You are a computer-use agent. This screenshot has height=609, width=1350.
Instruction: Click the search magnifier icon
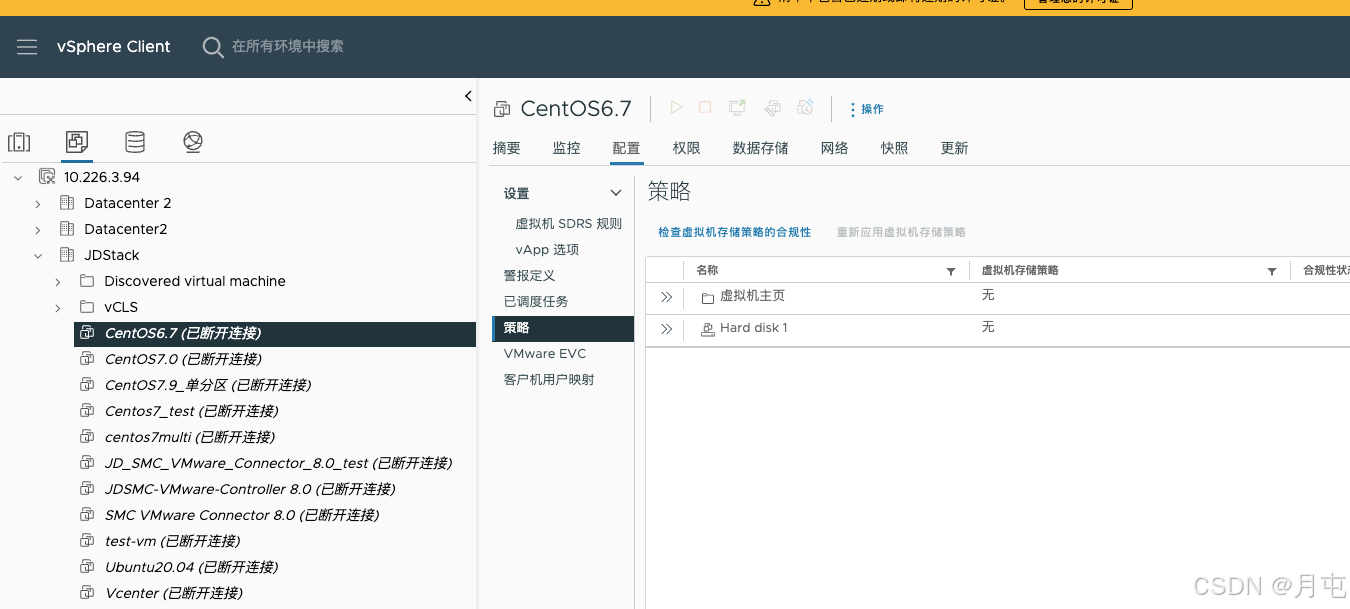(213, 47)
